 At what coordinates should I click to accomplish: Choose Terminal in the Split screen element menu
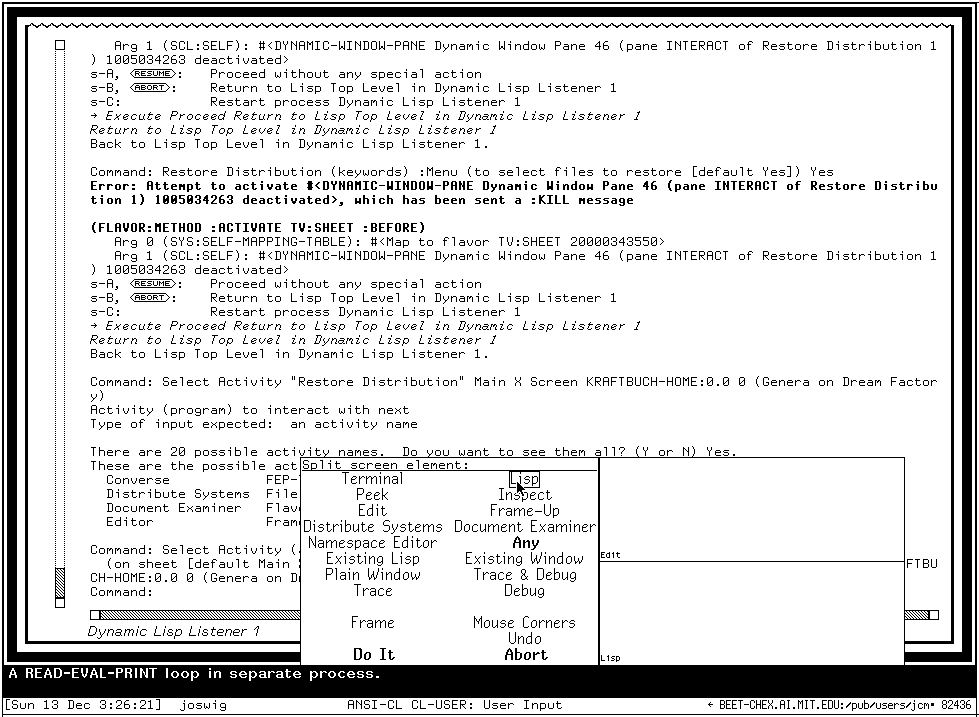373,479
